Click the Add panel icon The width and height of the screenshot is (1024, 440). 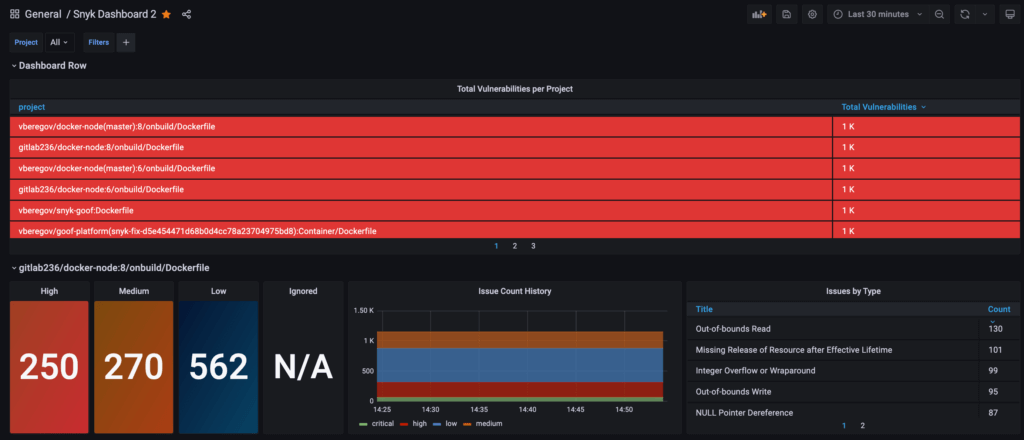click(x=759, y=14)
